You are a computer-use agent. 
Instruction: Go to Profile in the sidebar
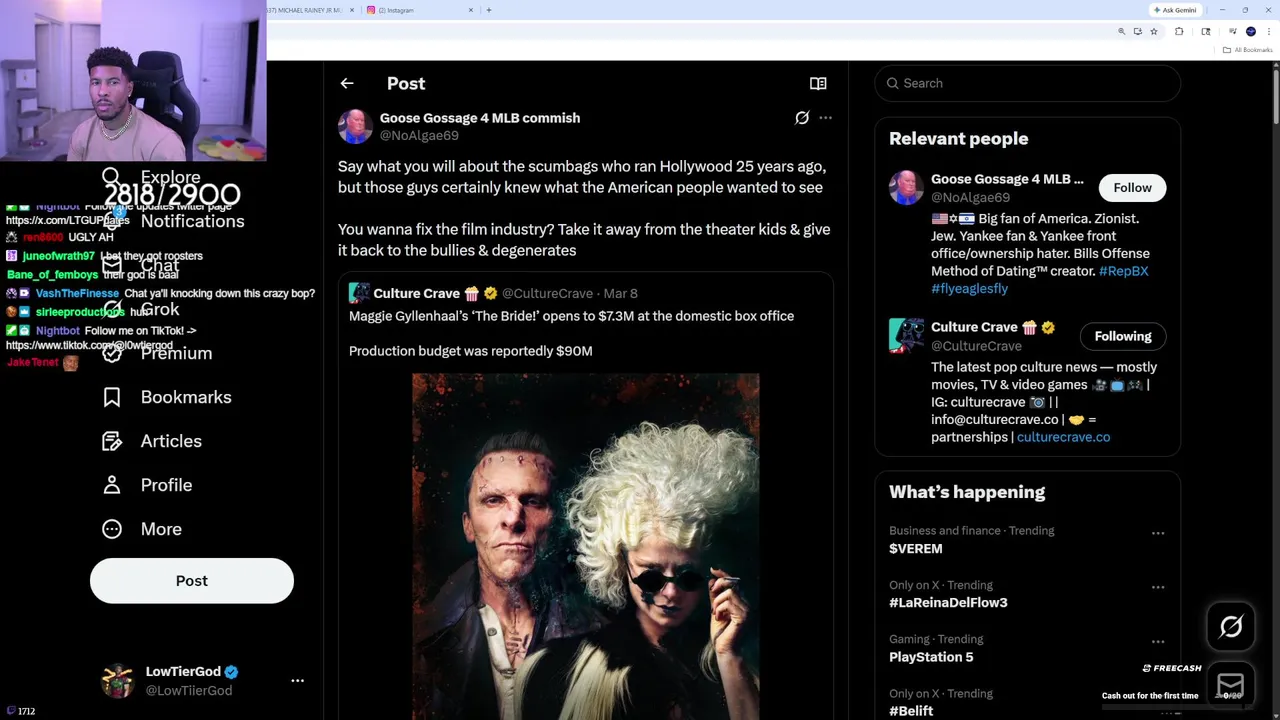[x=147, y=485]
